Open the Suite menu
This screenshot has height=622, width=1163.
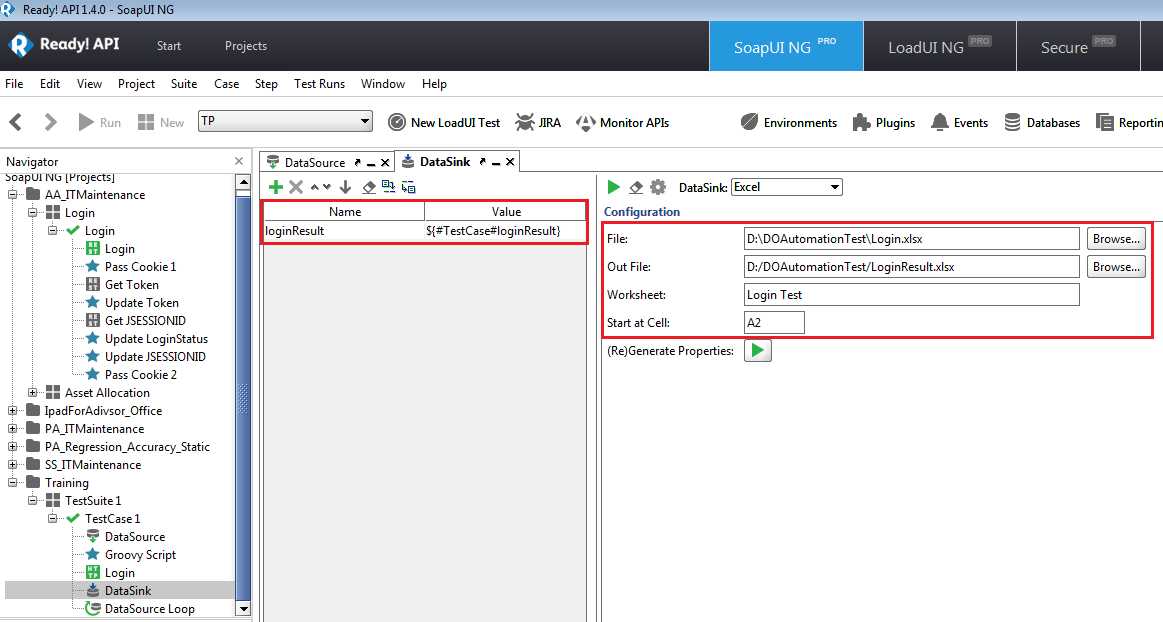[184, 84]
